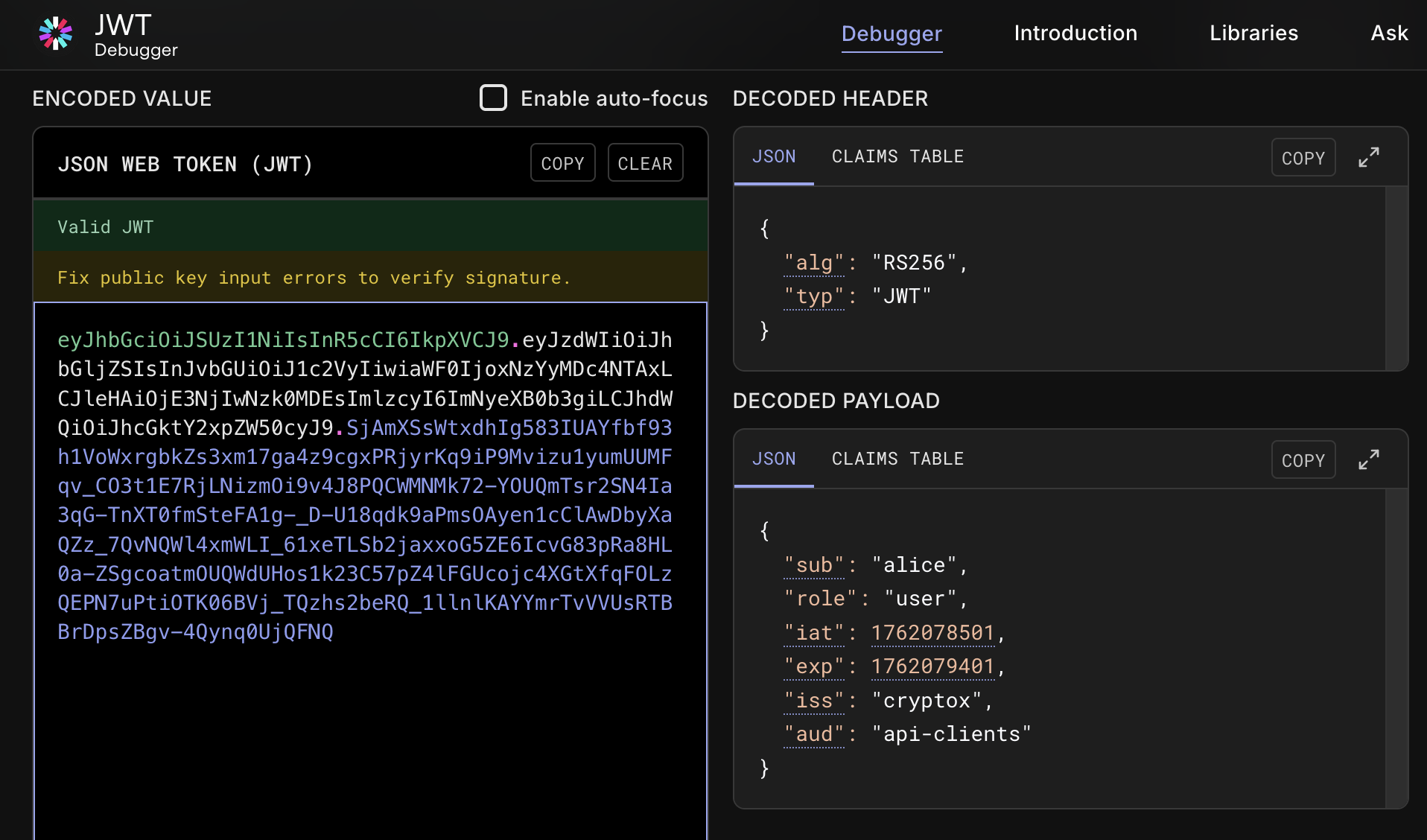Copy the decoded header JSON
The width and height of the screenshot is (1427, 840).
pyautogui.click(x=1303, y=157)
